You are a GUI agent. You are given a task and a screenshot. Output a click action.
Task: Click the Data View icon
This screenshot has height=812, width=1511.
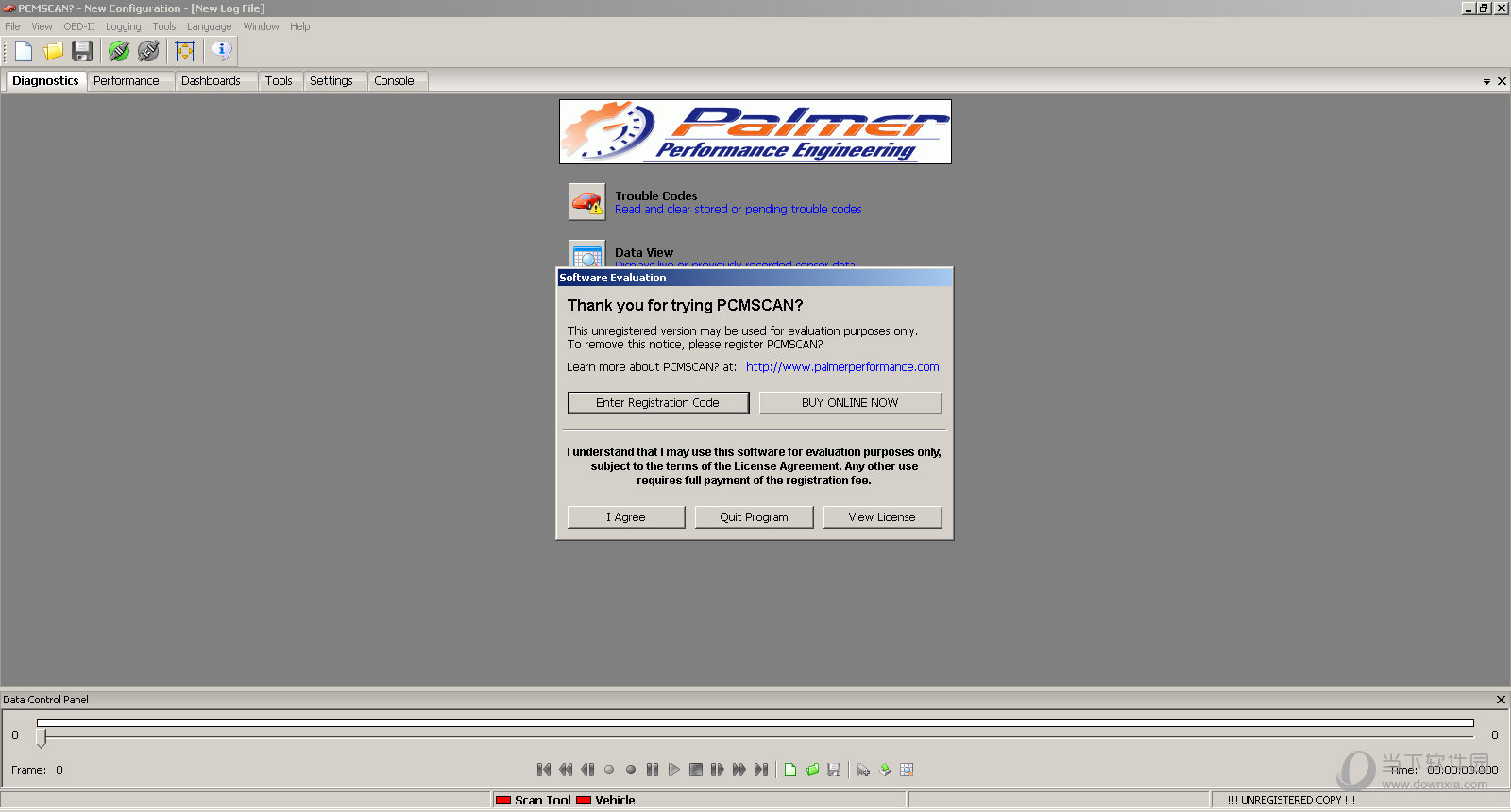click(586, 253)
